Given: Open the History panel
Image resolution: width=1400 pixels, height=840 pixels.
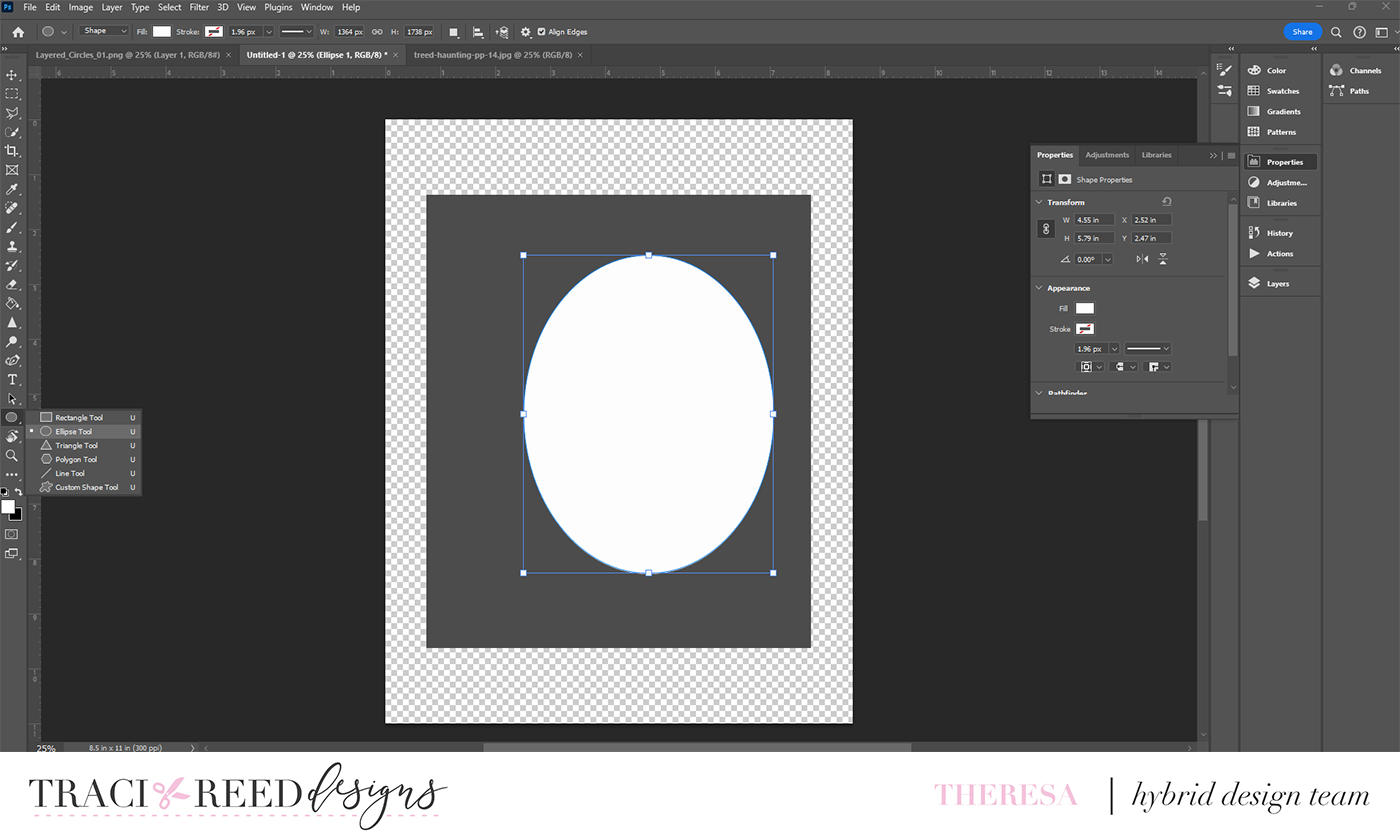Looking at the screenshot, I should pos(1279,232).
